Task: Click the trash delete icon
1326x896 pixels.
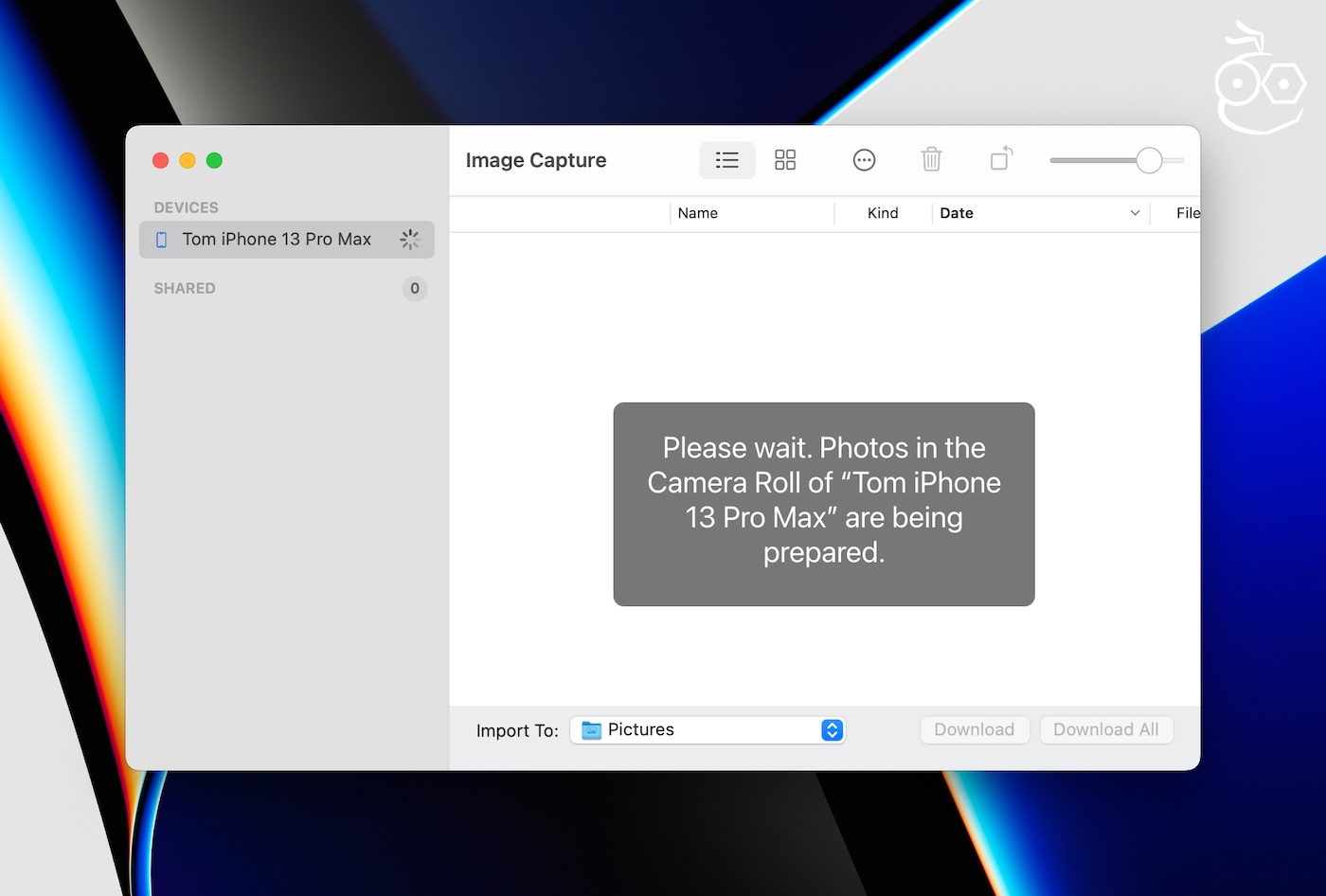Action: point(931,159)
